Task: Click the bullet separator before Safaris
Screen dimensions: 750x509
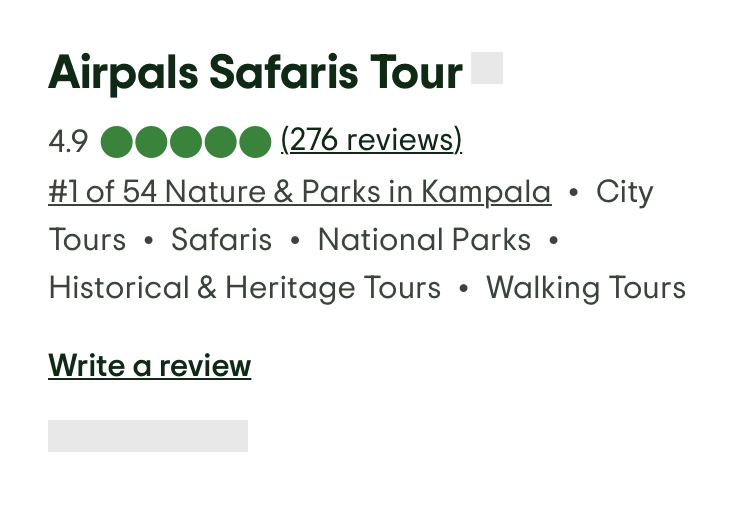Action: tap(149, 241)
